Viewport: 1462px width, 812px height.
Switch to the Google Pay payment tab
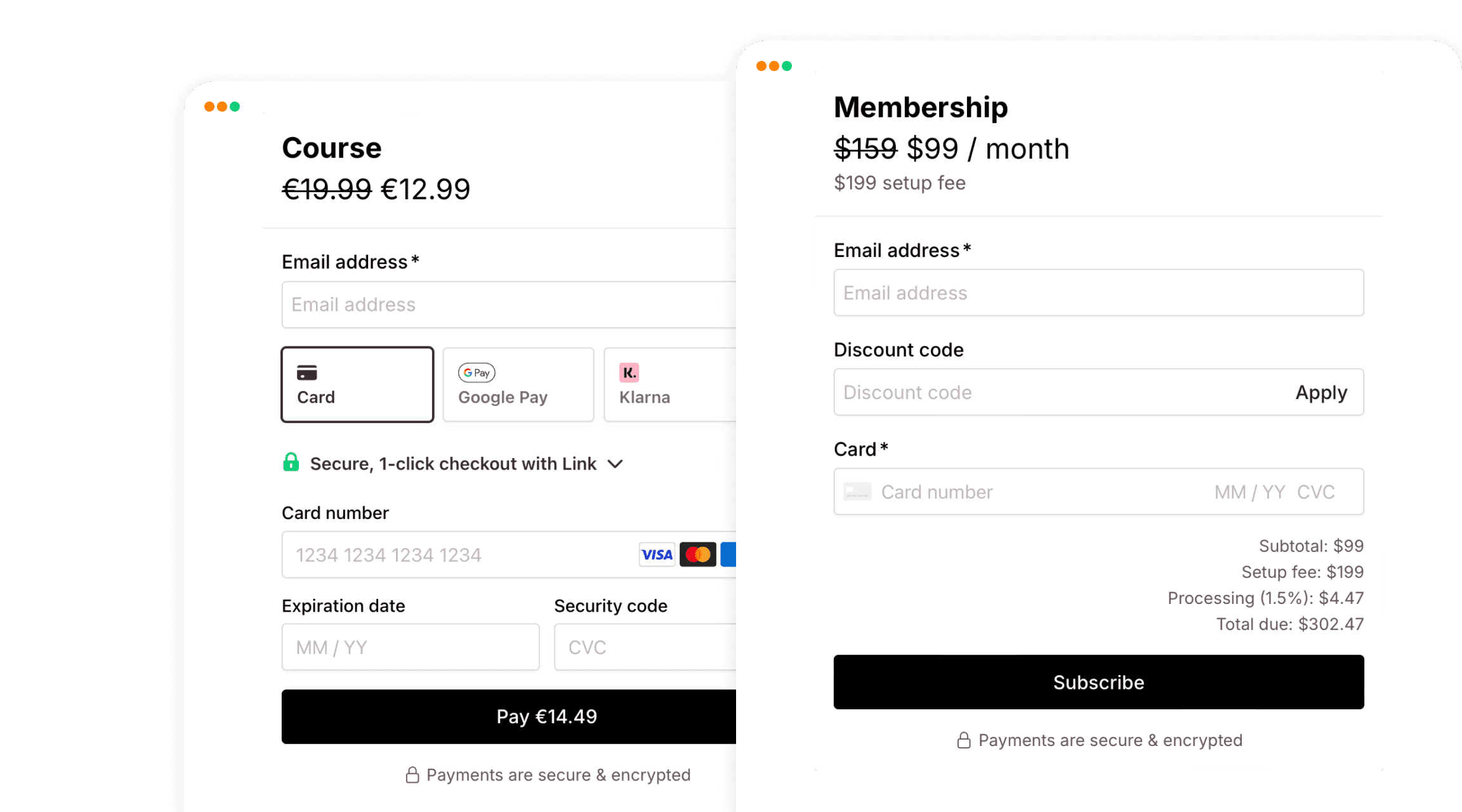point(518,384)
